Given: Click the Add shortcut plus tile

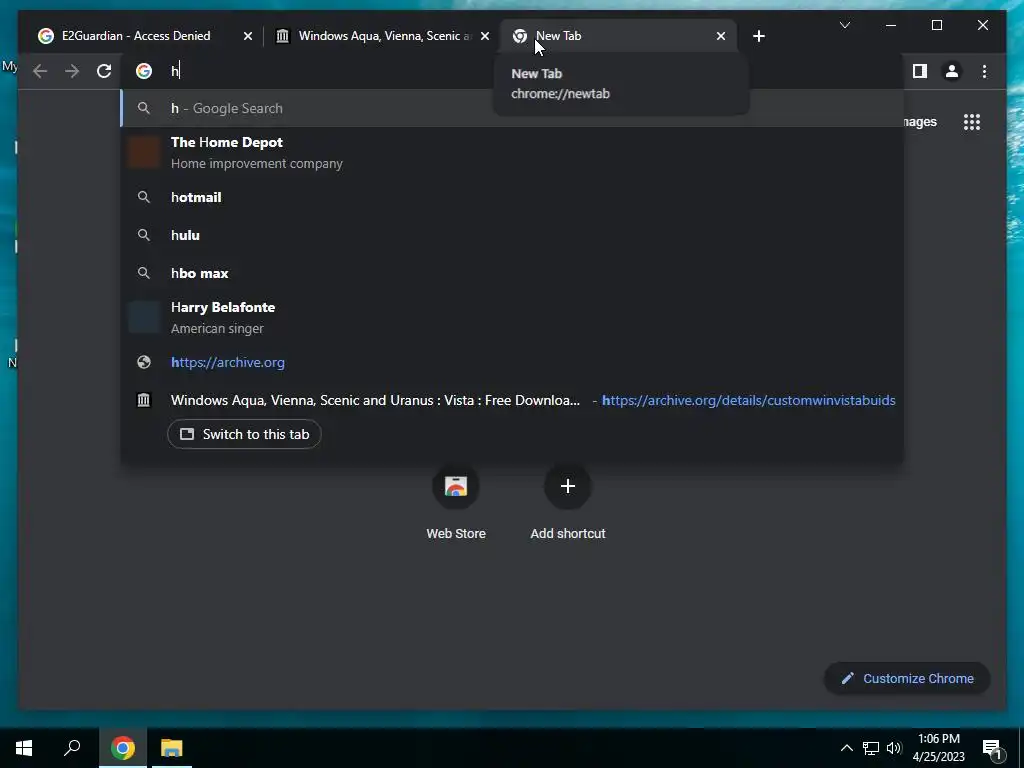Looking at the screenshot, I should [568, 487].
